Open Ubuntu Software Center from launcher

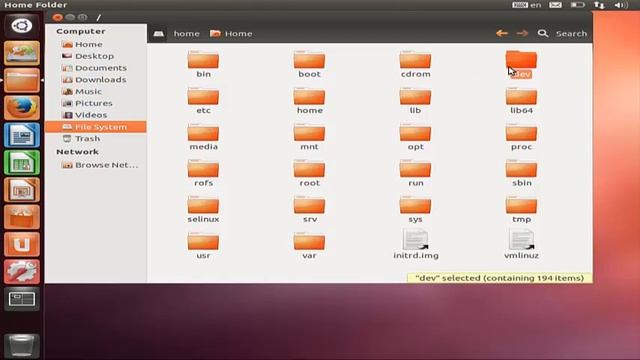pyautogui.click(x=22, y=217)
